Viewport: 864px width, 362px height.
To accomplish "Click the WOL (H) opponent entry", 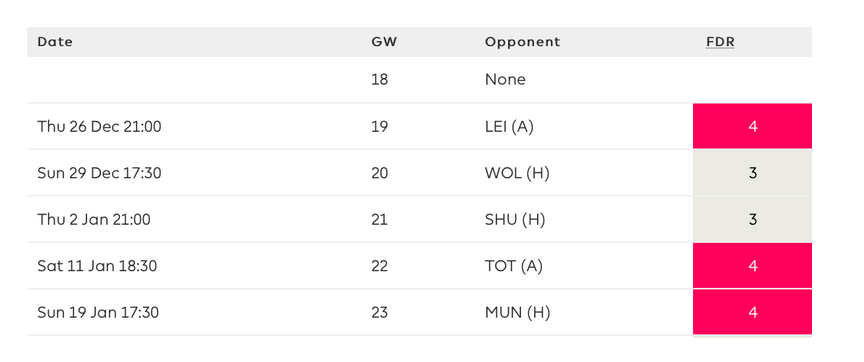I will coord(517,173).
